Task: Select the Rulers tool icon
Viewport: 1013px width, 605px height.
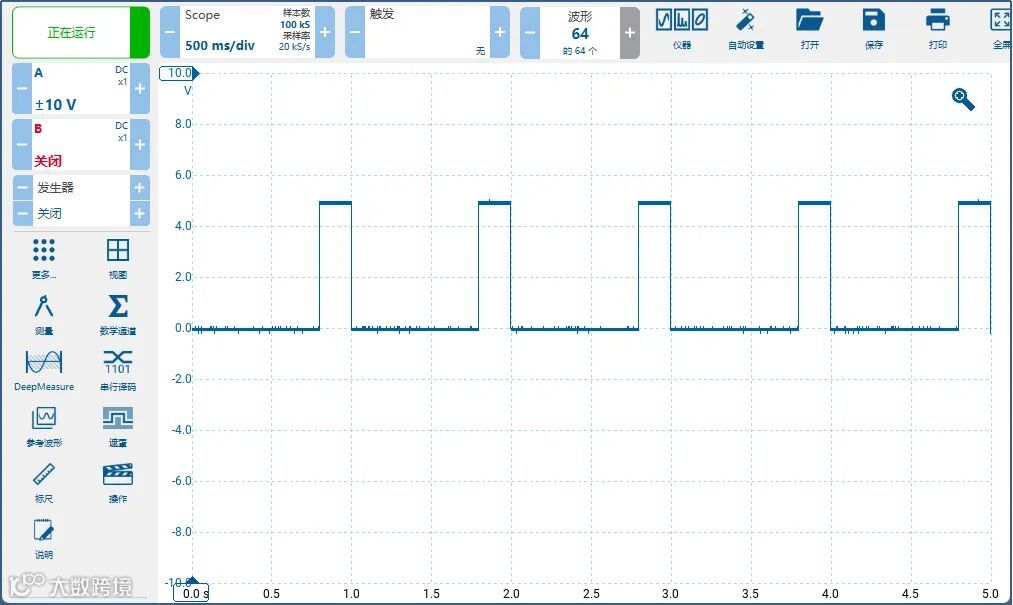Action: [x=44, y=482]
